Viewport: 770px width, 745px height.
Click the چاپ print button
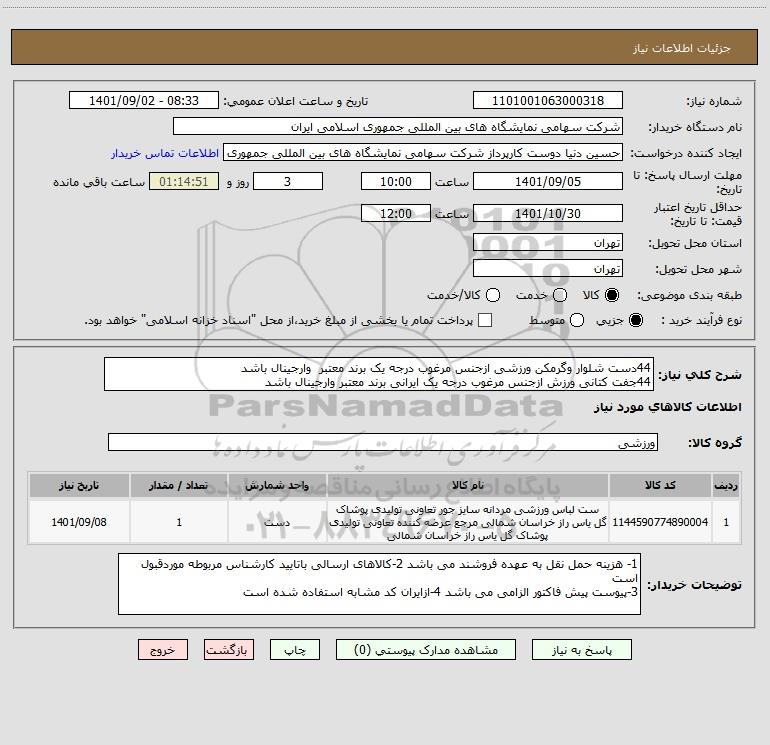click(x=295, y=650)
